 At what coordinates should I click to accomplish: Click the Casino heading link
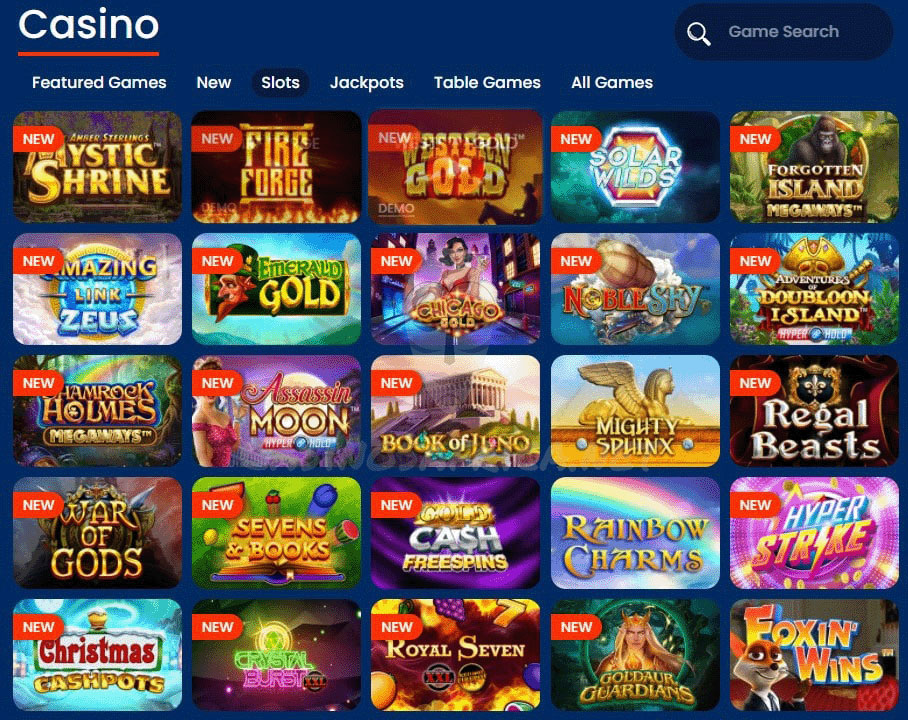[x=89, y=25]
